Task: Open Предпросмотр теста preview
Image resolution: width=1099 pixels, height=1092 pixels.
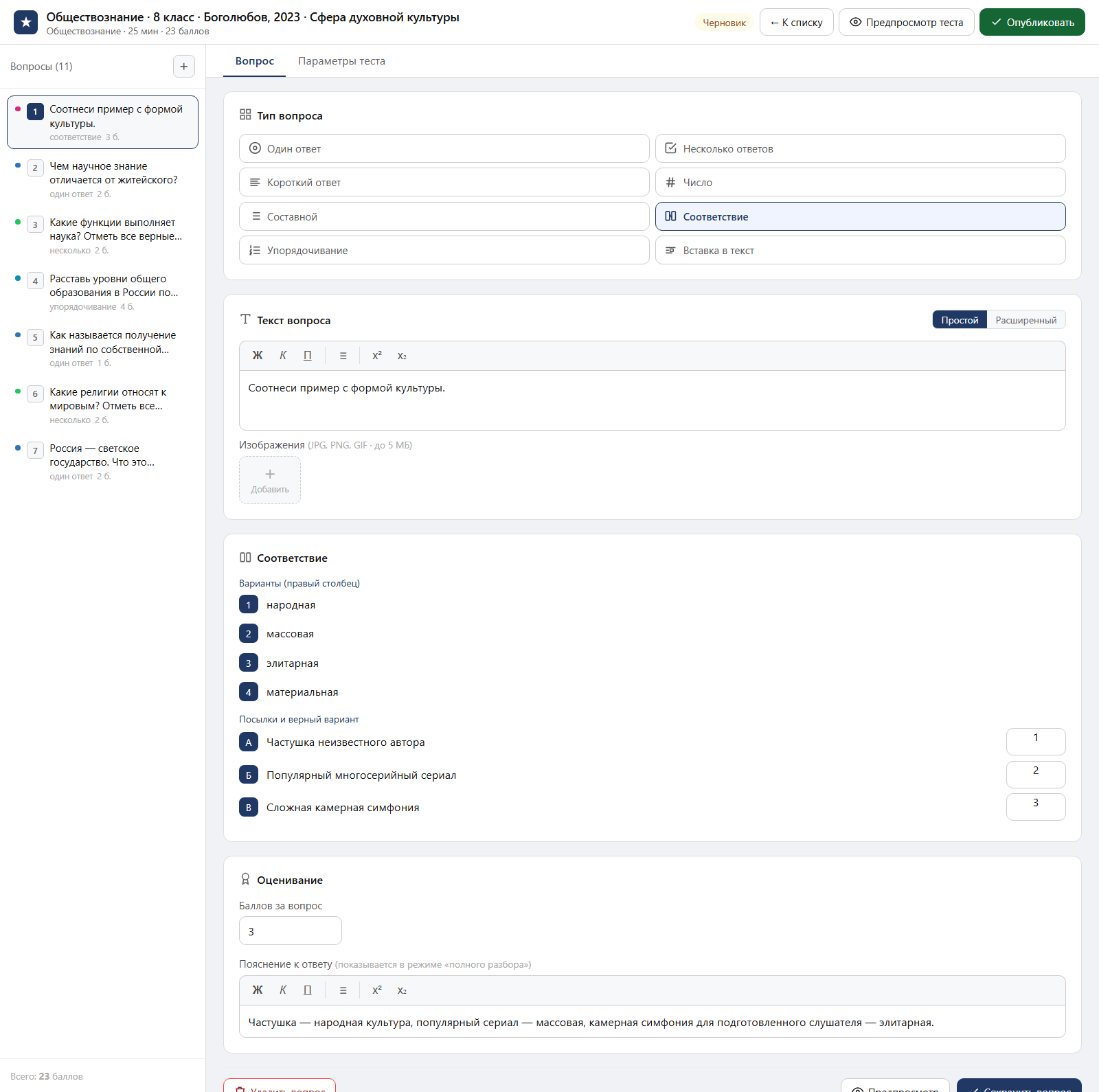Action: (x=906, y=22)
